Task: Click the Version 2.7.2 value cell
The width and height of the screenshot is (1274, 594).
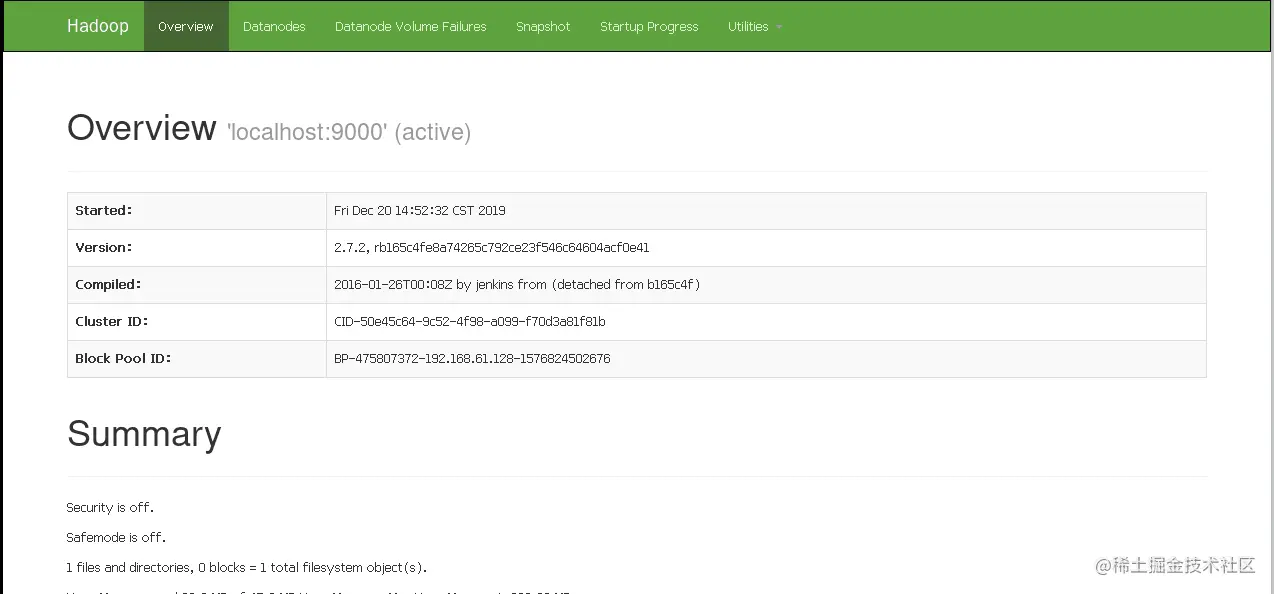Action: point(492,248)
